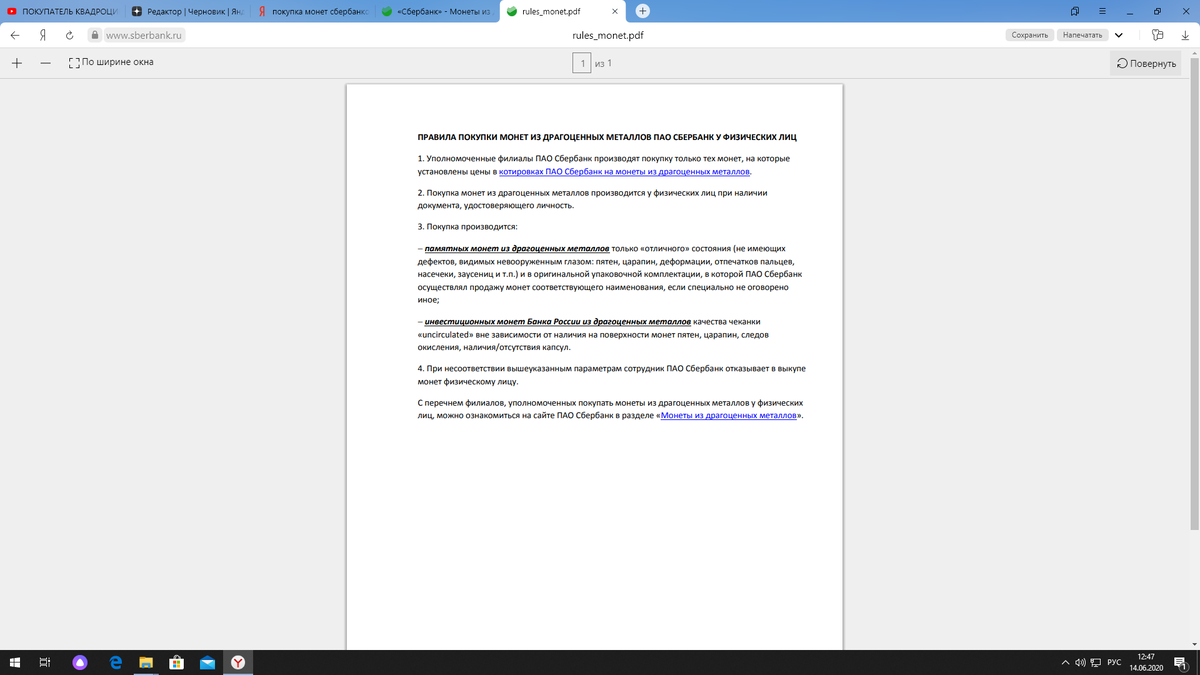The height and width of the screenshot is (675, 1200).
Task: Reload the page with the refresh icon
Action: click(68, 33)
